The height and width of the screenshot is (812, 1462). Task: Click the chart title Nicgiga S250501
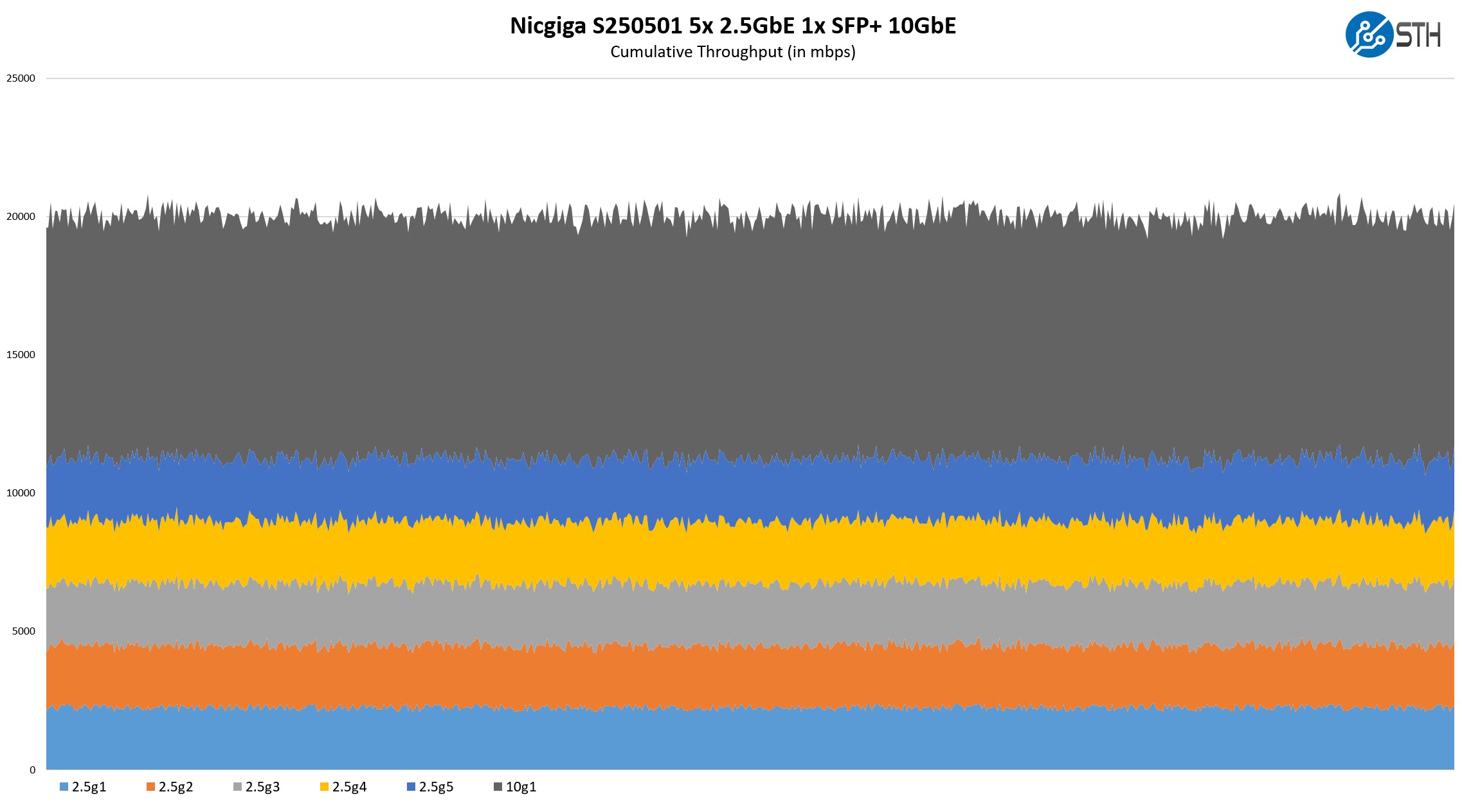(732, 26)
